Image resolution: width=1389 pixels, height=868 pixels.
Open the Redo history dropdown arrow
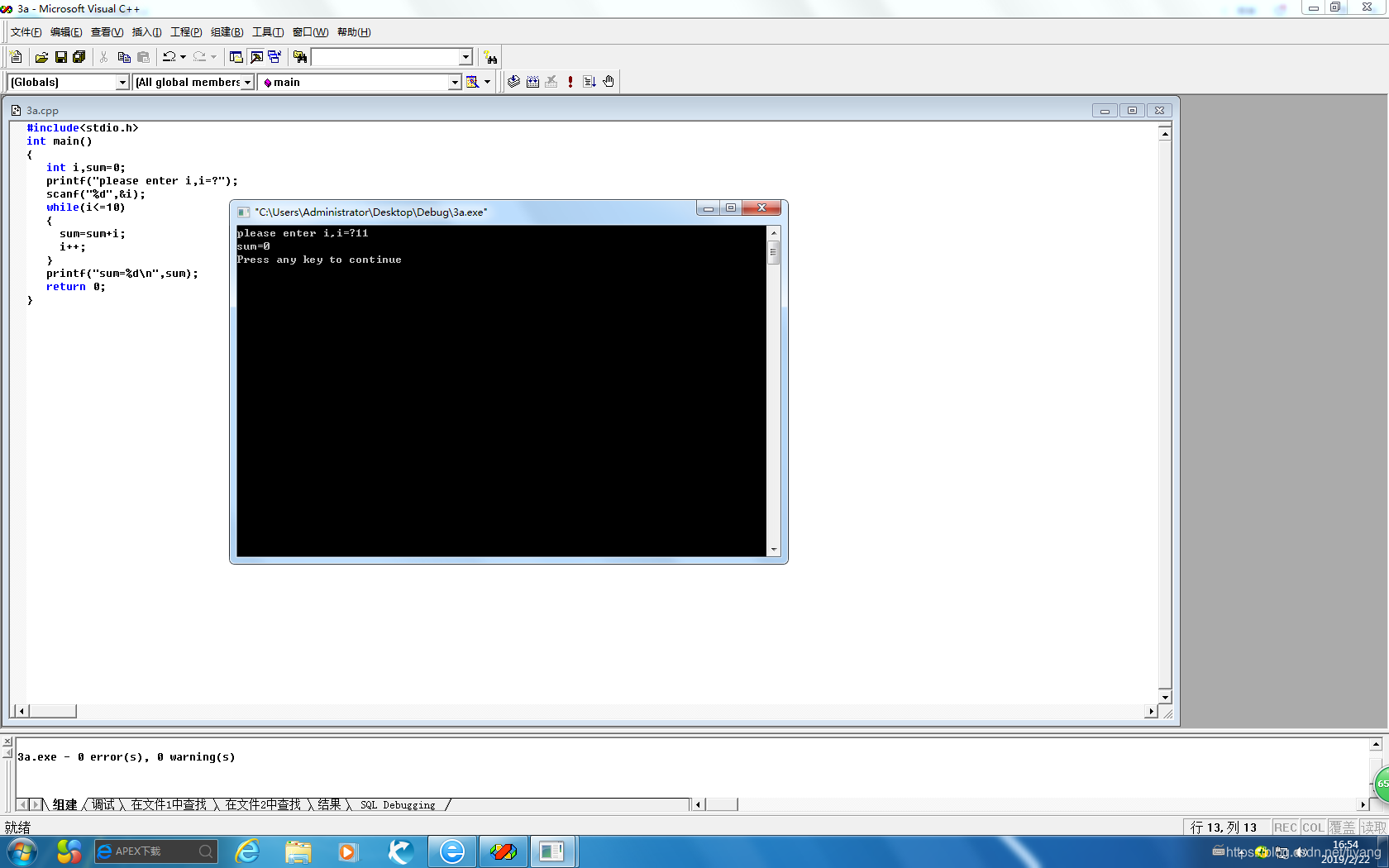213,57
